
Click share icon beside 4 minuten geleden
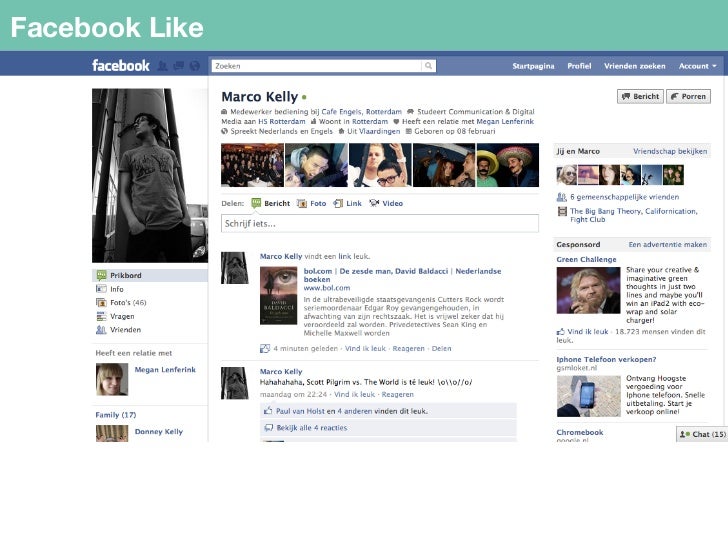265,348
